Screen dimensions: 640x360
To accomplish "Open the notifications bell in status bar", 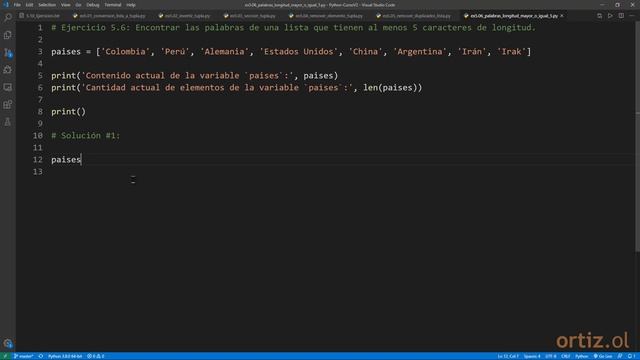I will (x=632, y=356).
